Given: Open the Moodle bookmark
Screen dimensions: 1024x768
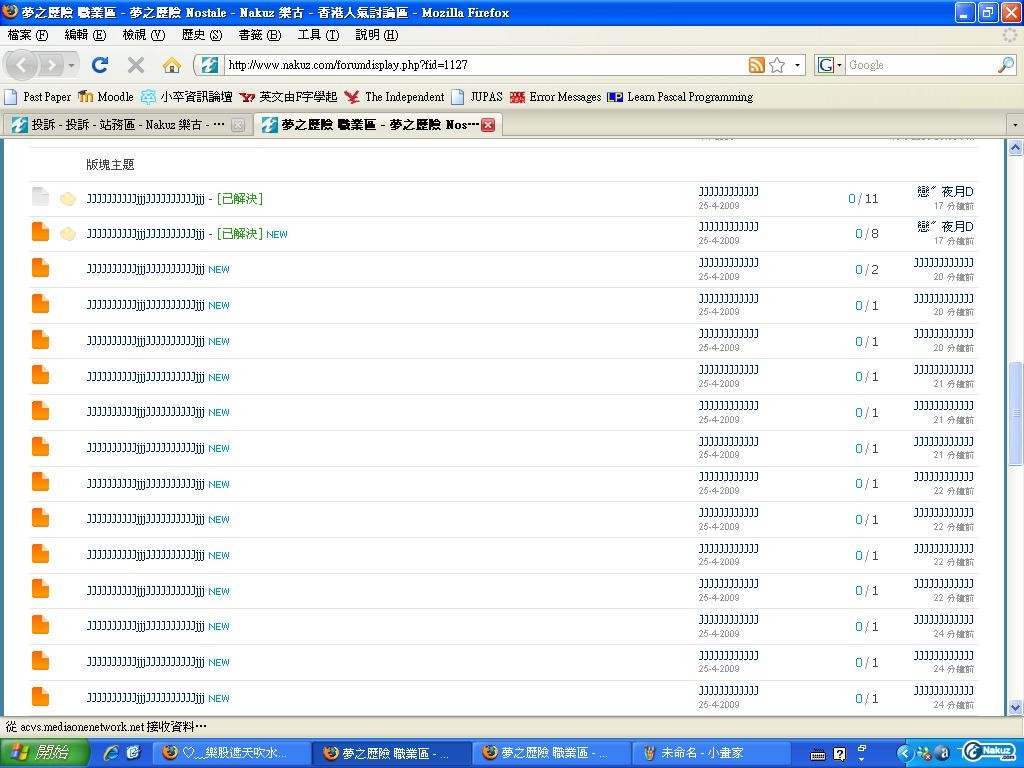Looking at the screenshot, I should [106, 97].
